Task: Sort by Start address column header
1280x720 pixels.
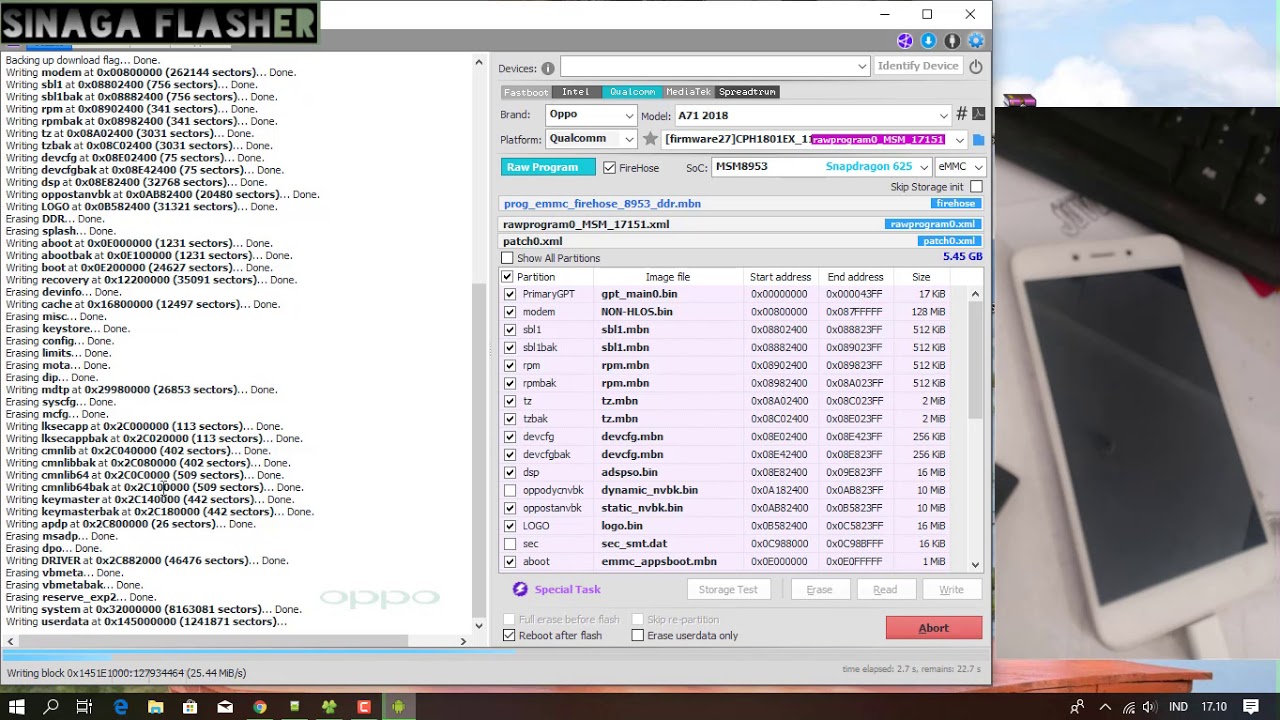Action: click(x=780, y=277)
